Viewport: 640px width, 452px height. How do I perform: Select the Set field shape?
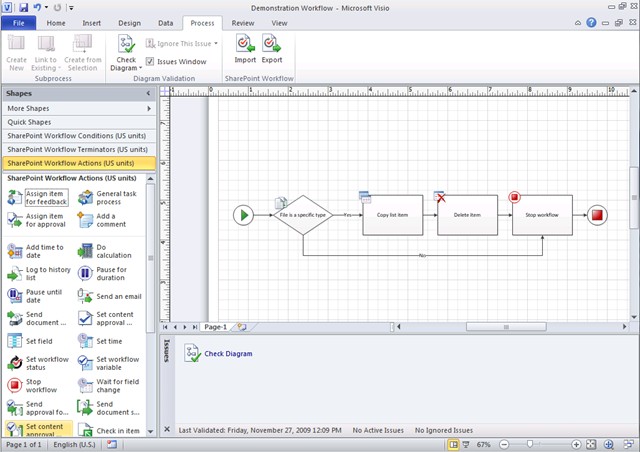click(x=30, y=341)
